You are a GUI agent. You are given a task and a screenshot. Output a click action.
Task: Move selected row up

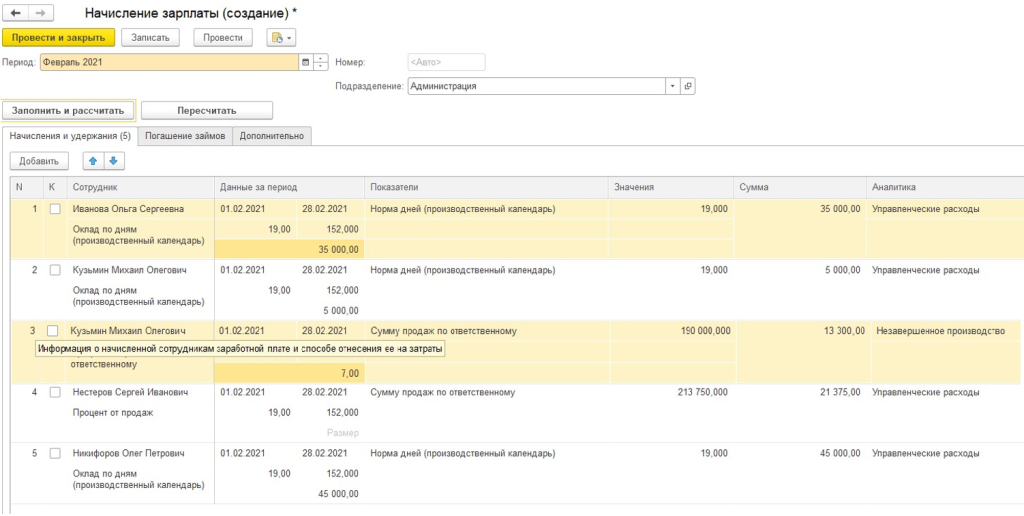tap(92, 161)
